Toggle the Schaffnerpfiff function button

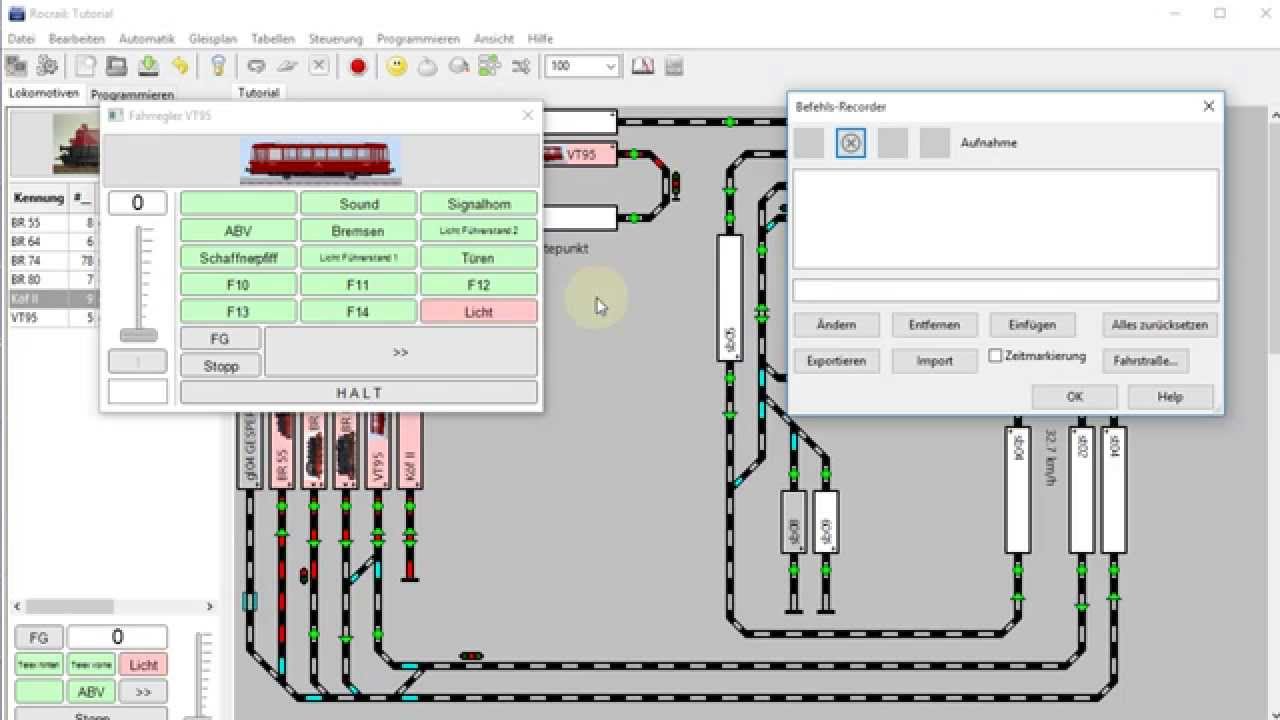click(238, 258)
